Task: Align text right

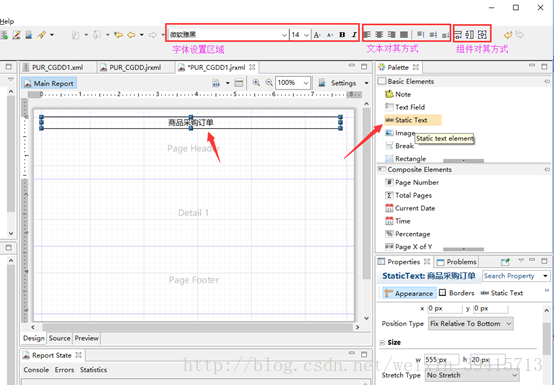Action: tap(391, 35)
